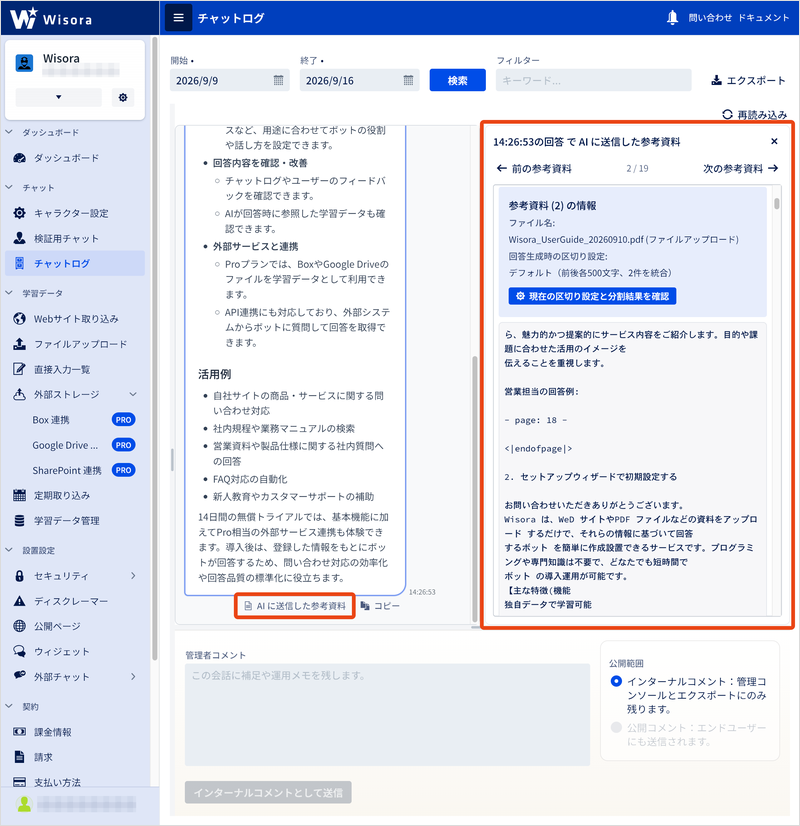Focus the フィルター keyword input field
This screenshot has height=826, width=800.
[594, 80]
